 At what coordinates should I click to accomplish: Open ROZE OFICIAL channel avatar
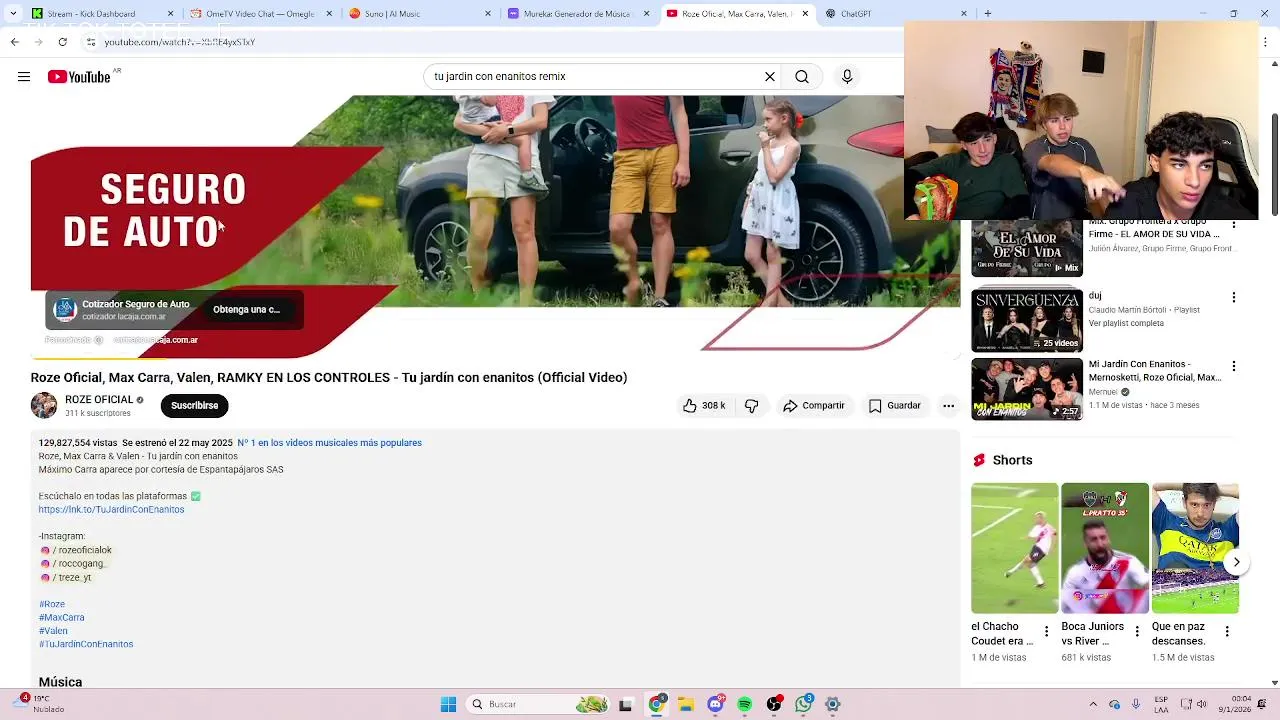point(44,405)
